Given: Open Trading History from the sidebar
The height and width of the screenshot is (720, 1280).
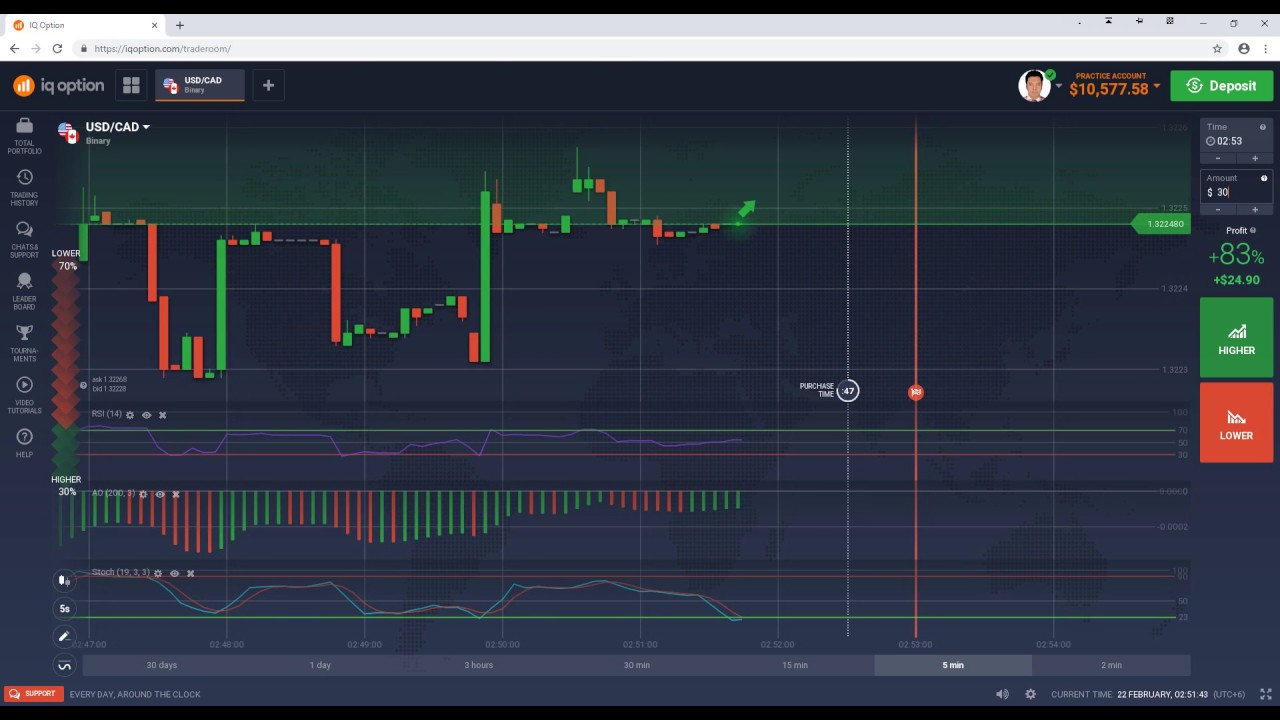Looking at the screenshot, I should tap(24, 187).
